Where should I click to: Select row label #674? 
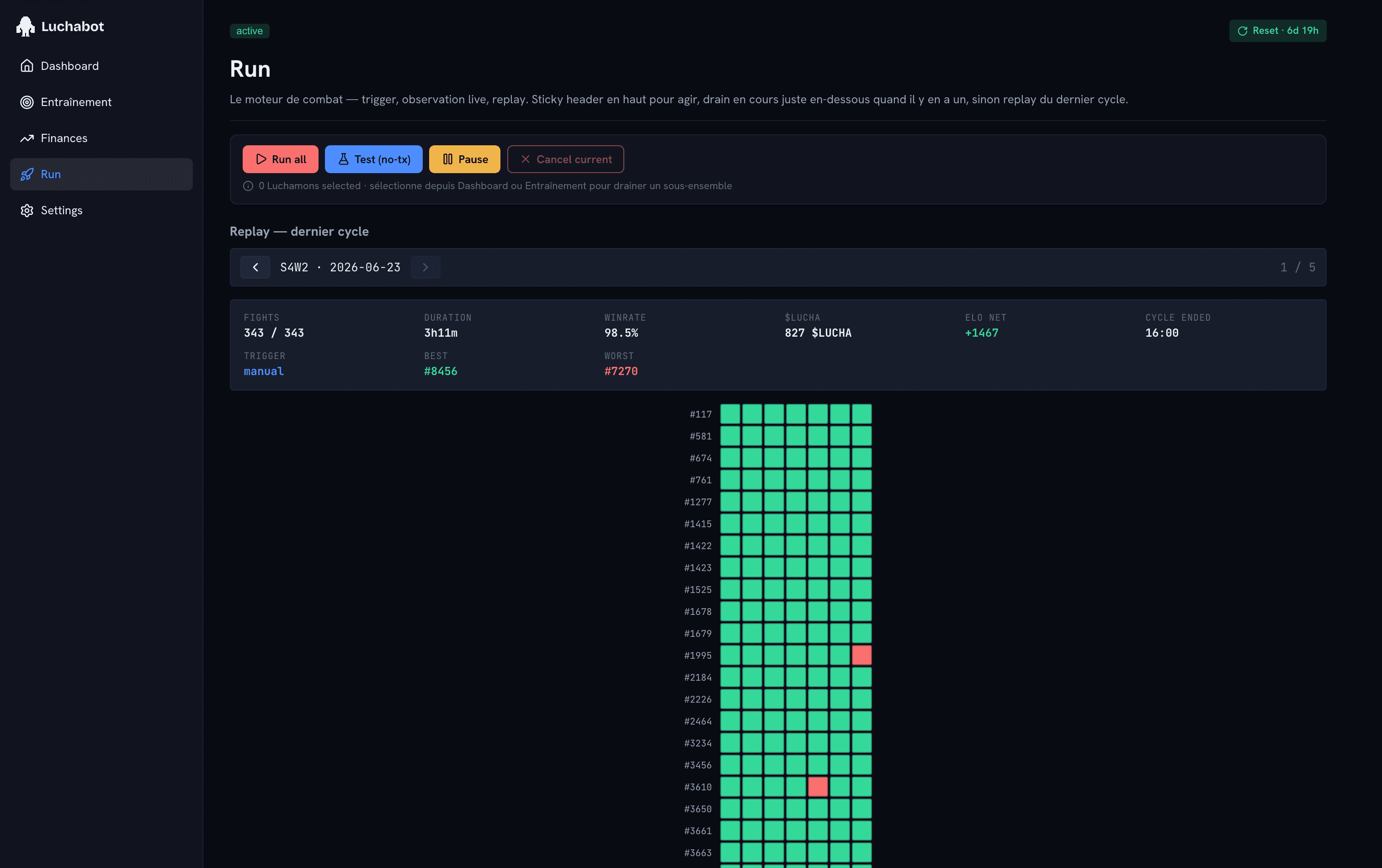coord(700,458)
